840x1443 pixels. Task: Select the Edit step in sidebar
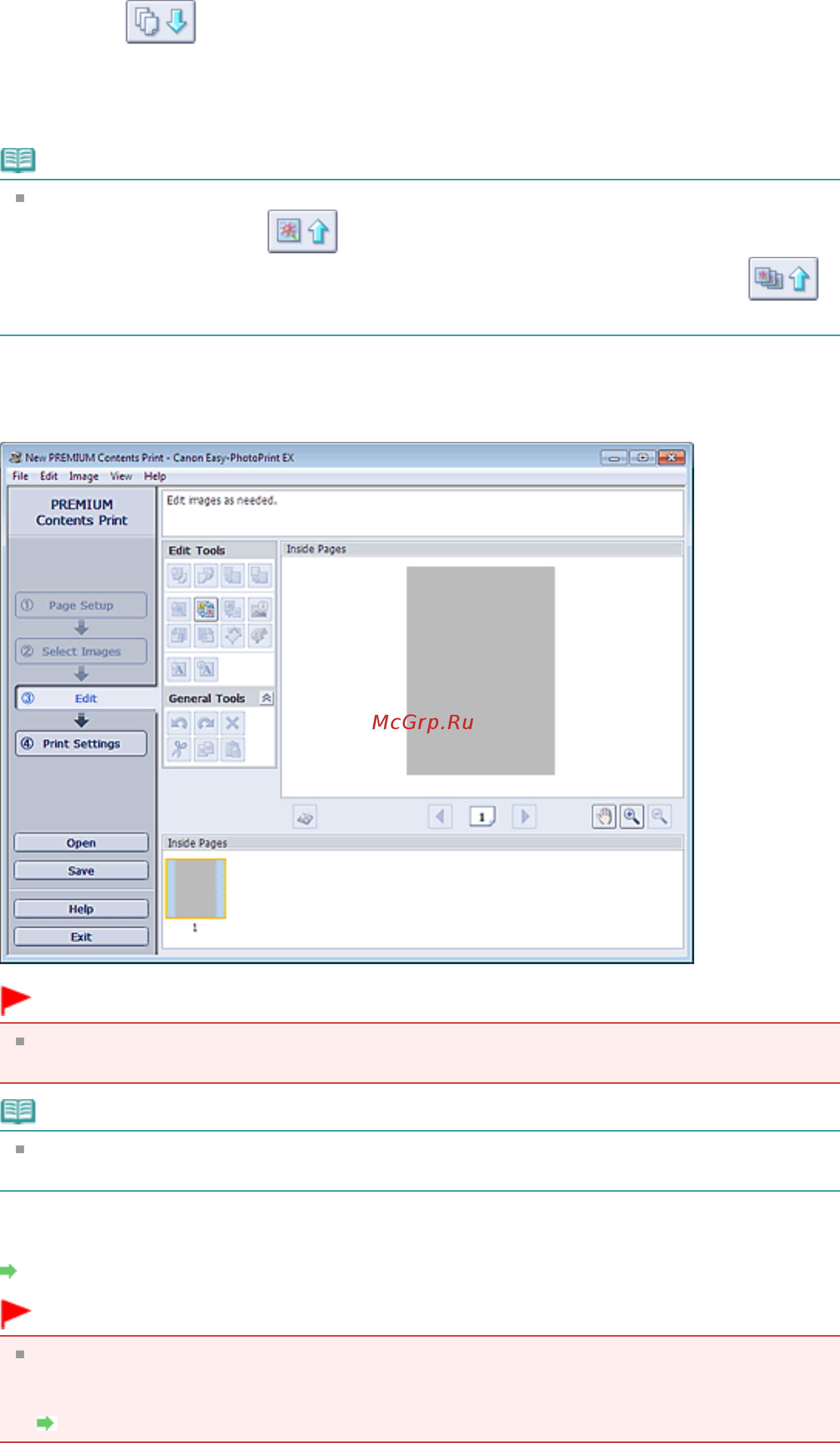(85, 698)
